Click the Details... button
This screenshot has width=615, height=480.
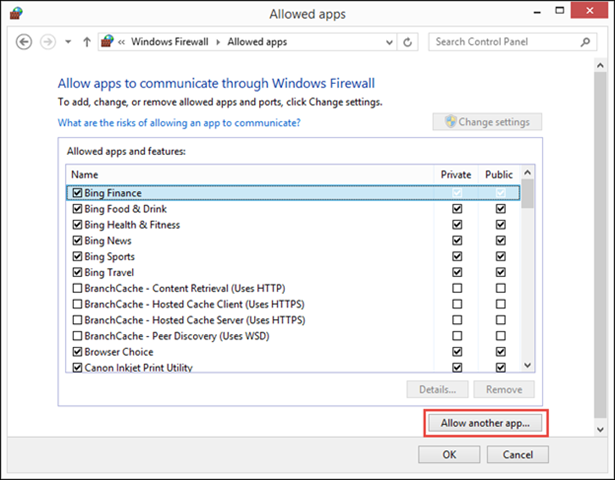point(437,389)
